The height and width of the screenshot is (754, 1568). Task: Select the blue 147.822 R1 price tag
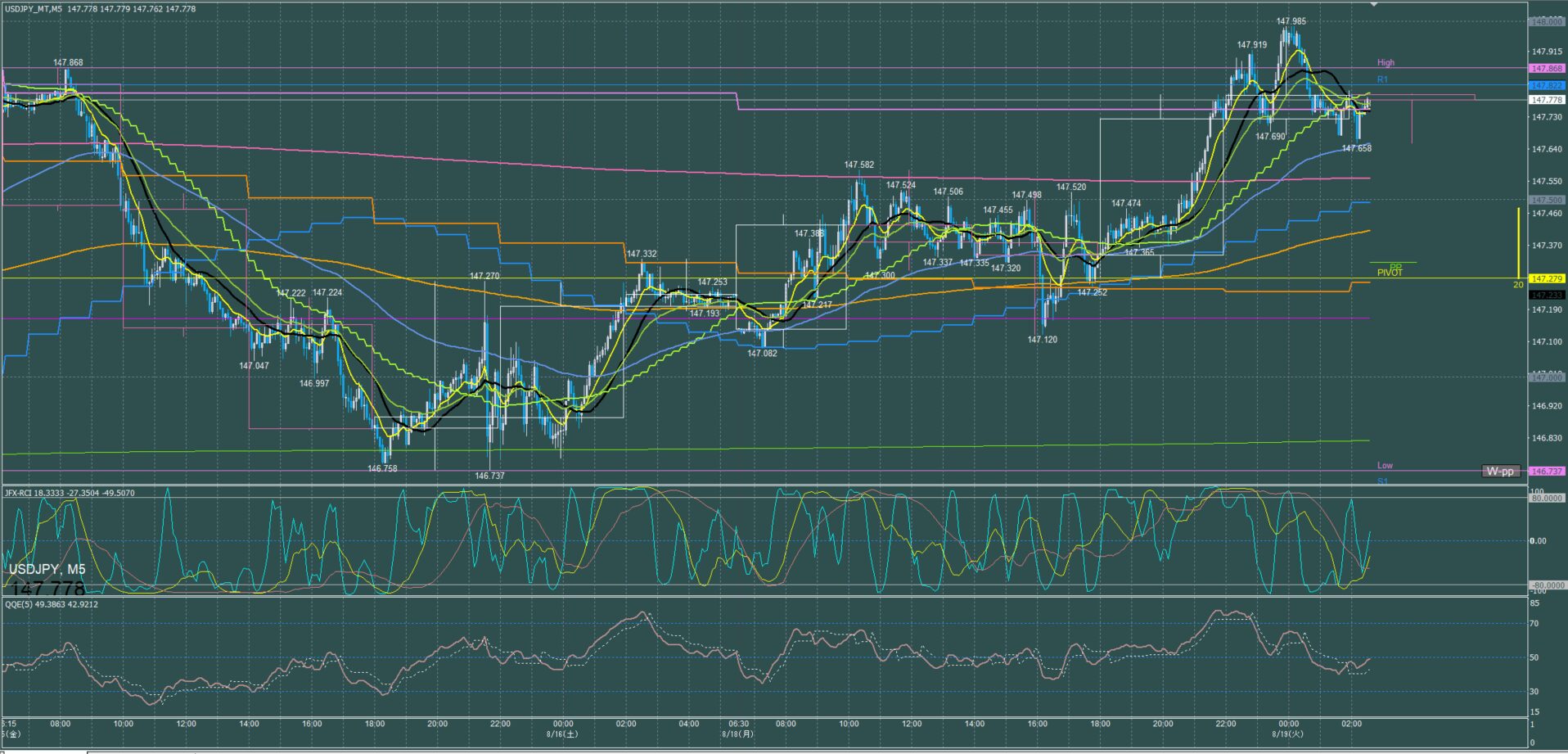pos(1547,85)
